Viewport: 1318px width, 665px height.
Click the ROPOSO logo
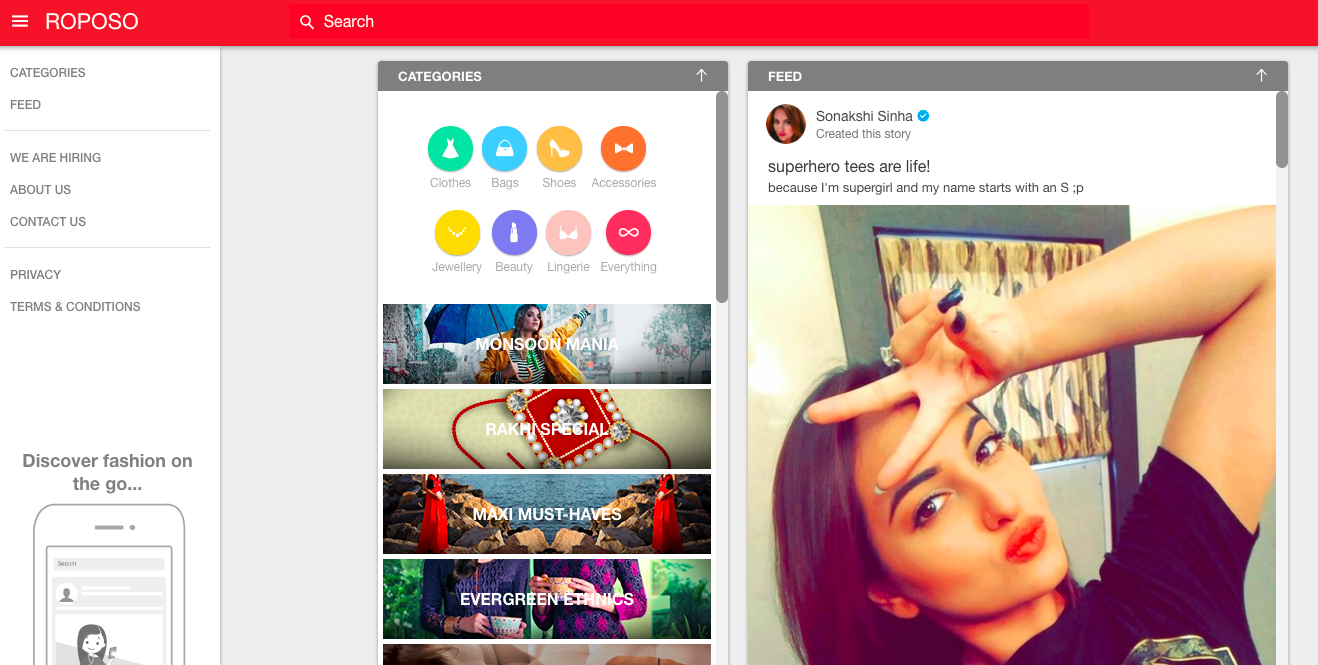point(92,21)
